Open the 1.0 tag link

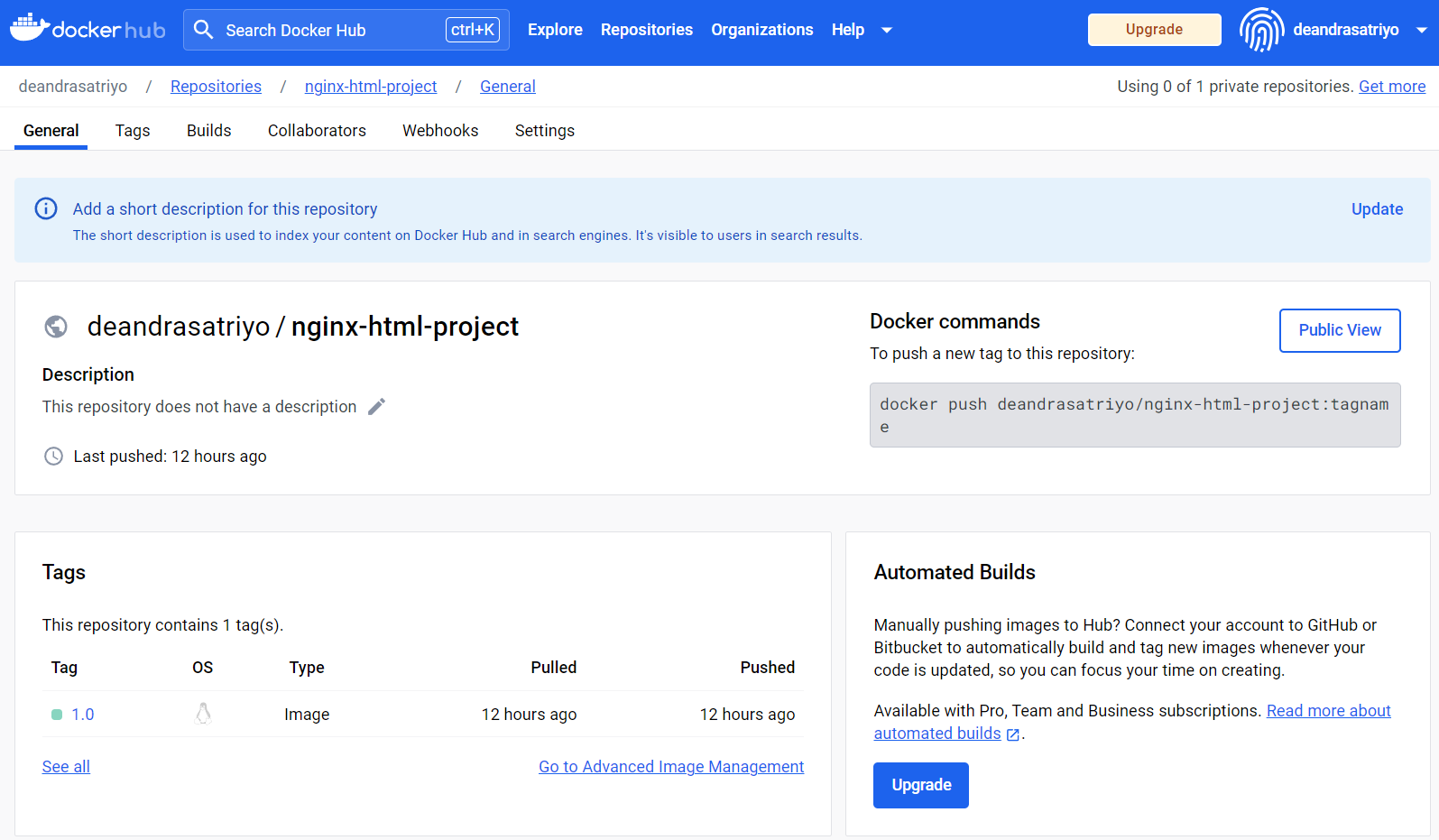pos(83,715)
